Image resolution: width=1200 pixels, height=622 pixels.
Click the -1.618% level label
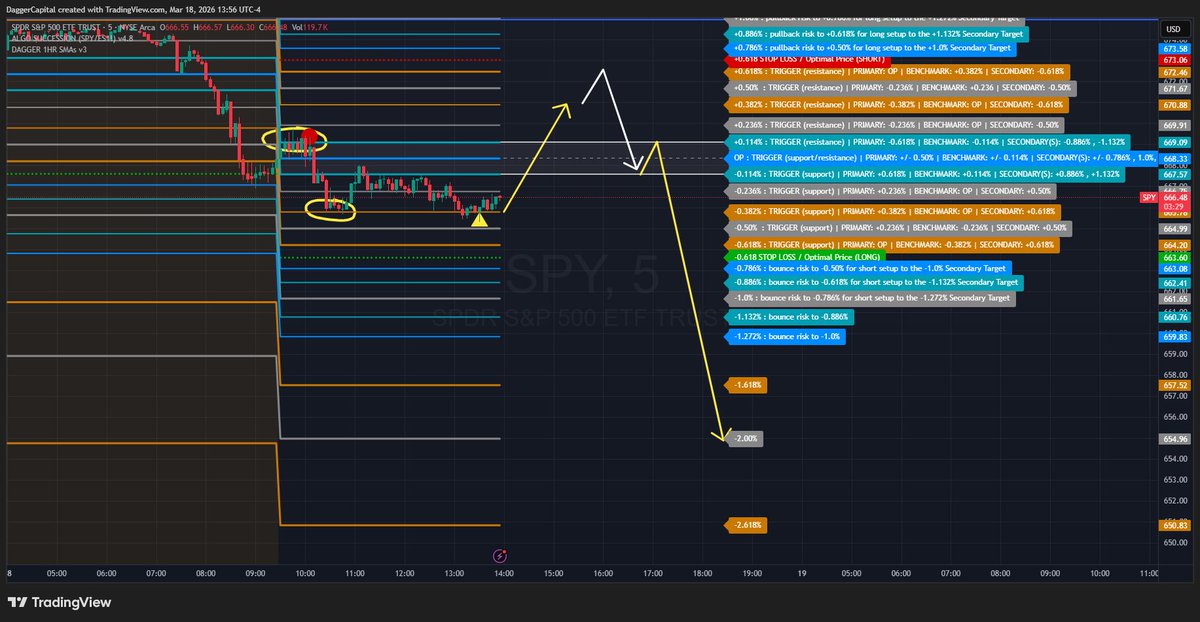(747, 384)
